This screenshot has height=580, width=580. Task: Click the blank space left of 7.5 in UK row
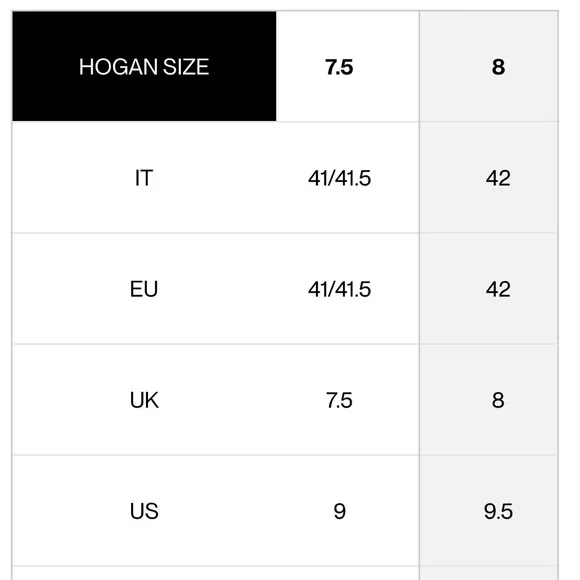pos(300,400)
